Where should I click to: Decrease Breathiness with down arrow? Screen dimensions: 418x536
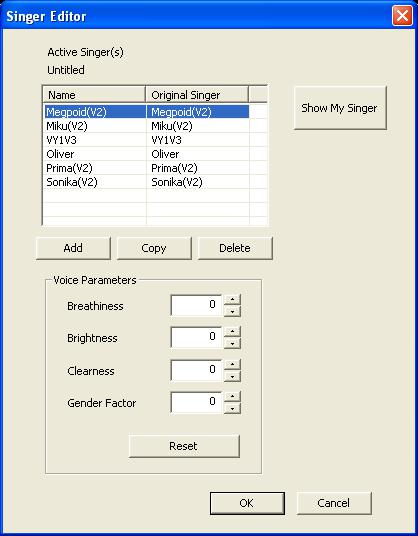click(x=232, y=311)
